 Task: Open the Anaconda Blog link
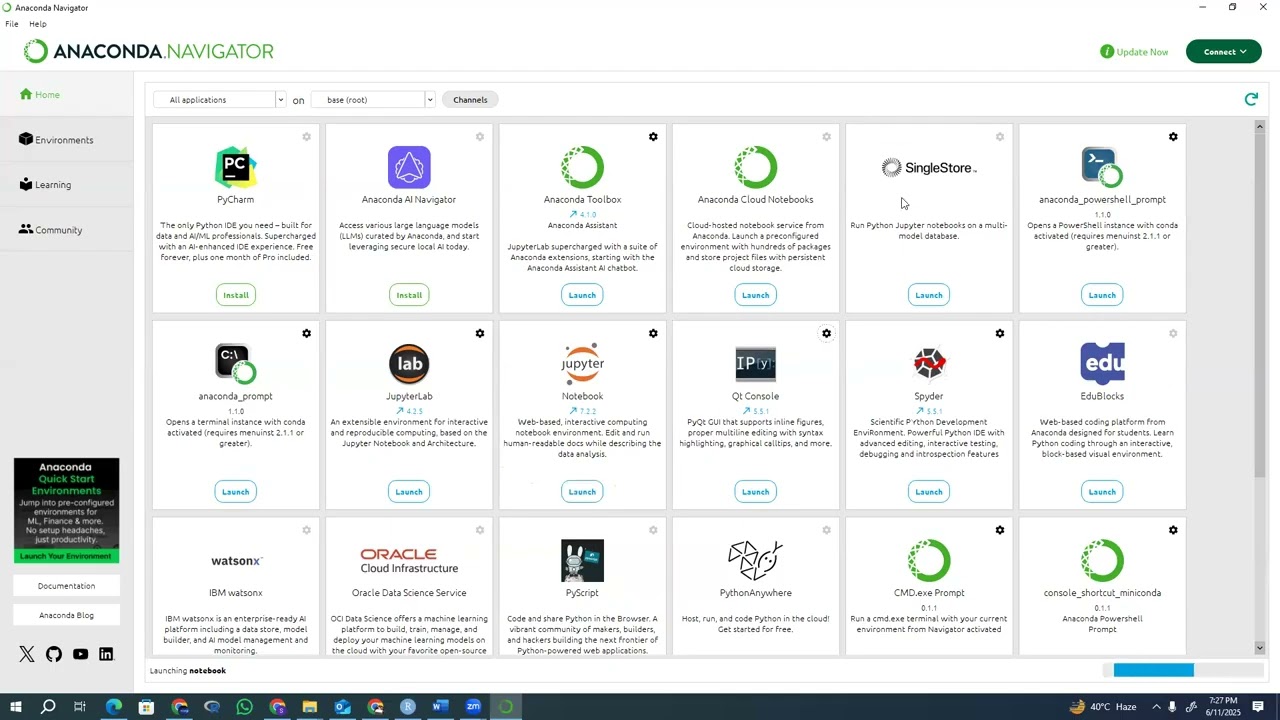(66, 615)
